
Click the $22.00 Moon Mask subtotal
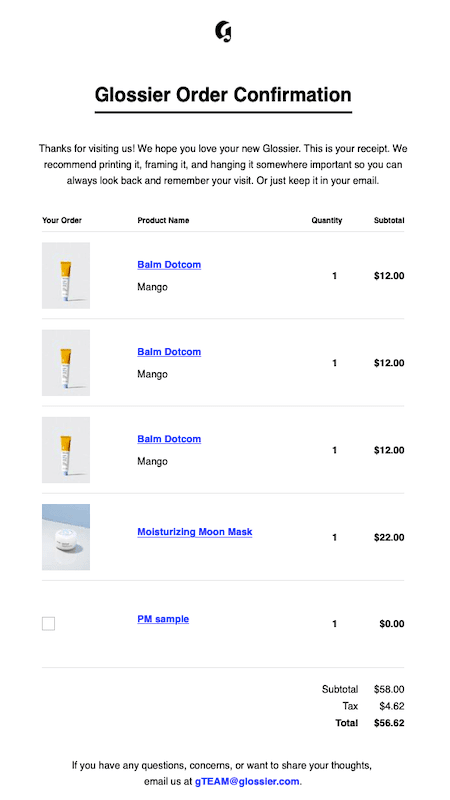coord(389,537)
